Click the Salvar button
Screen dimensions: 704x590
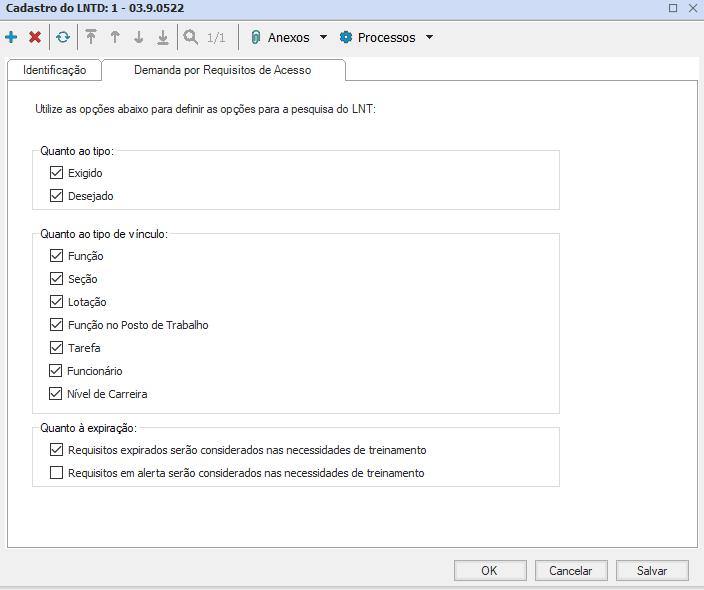[x=652, y=571]
